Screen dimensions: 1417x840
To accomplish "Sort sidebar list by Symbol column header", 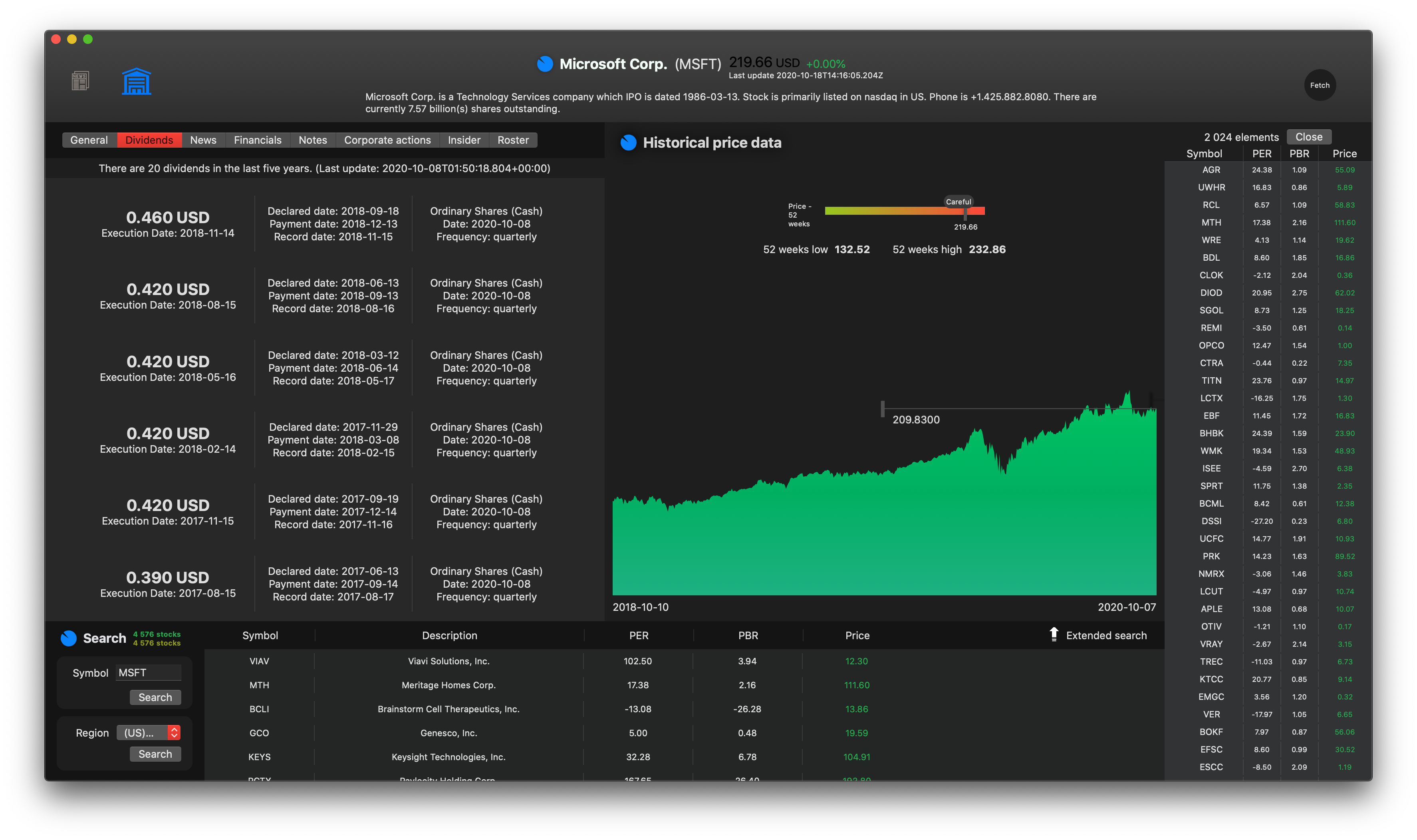I will 1204,154.
